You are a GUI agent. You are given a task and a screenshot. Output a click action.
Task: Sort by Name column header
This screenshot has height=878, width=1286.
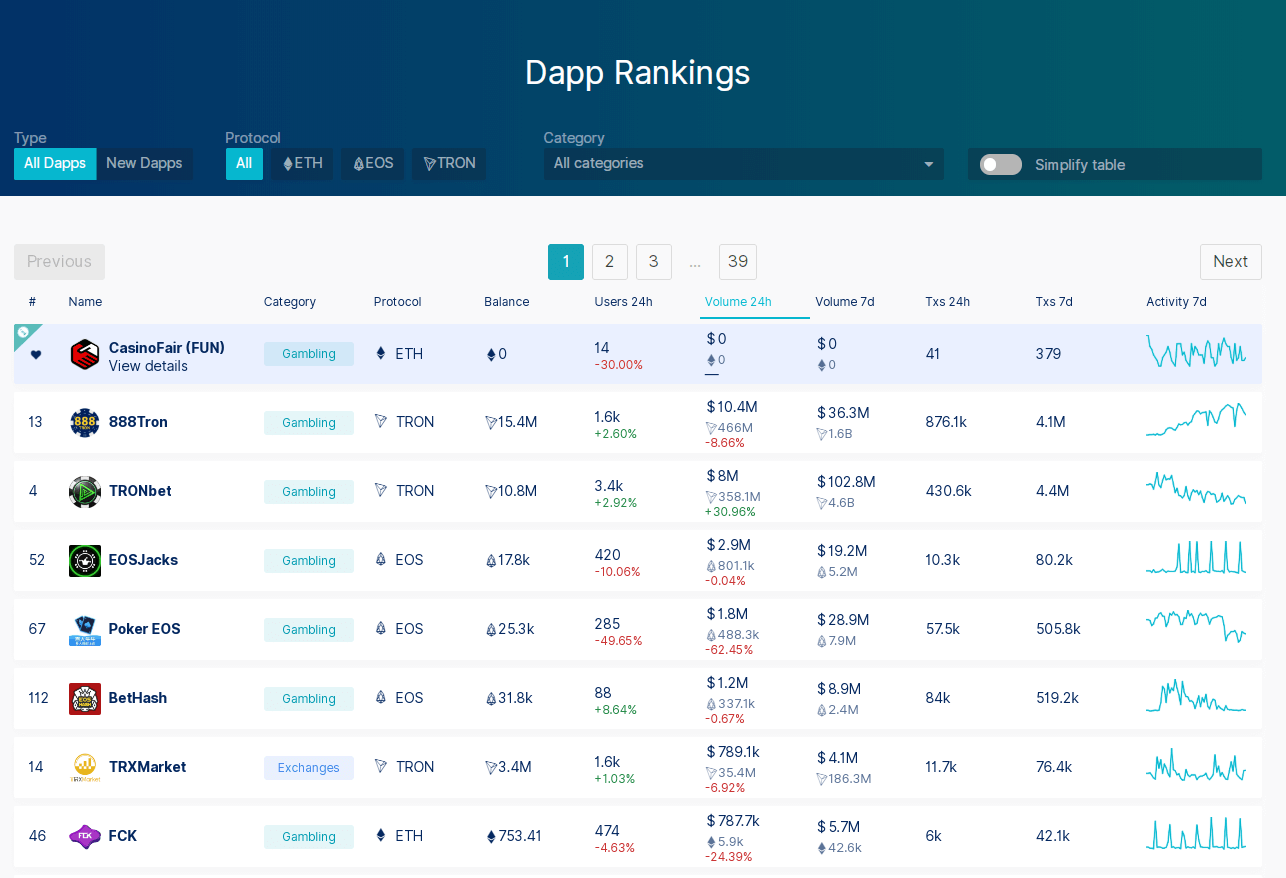tap(85, 302)
